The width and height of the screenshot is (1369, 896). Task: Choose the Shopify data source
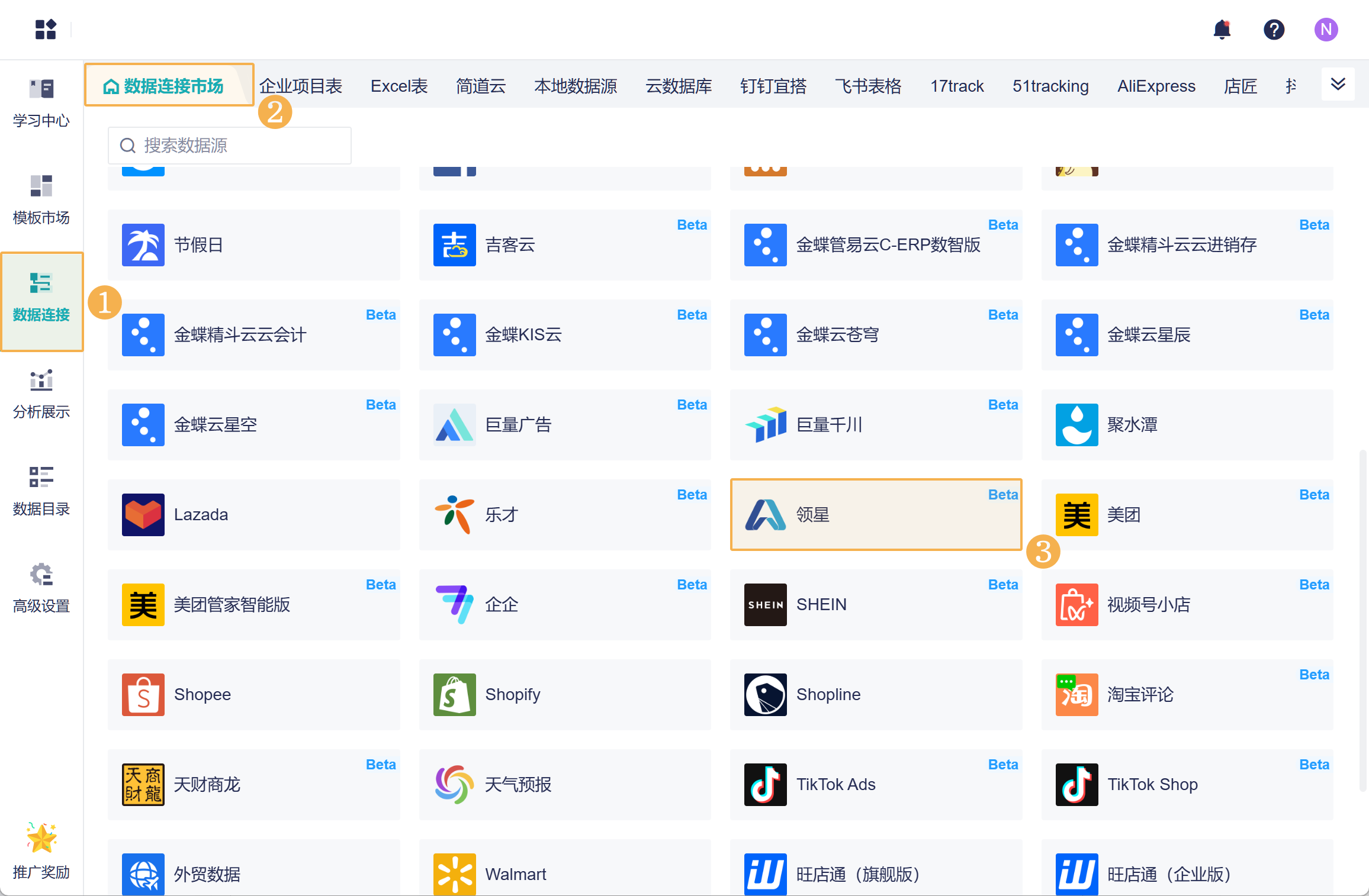click(564, 695)
